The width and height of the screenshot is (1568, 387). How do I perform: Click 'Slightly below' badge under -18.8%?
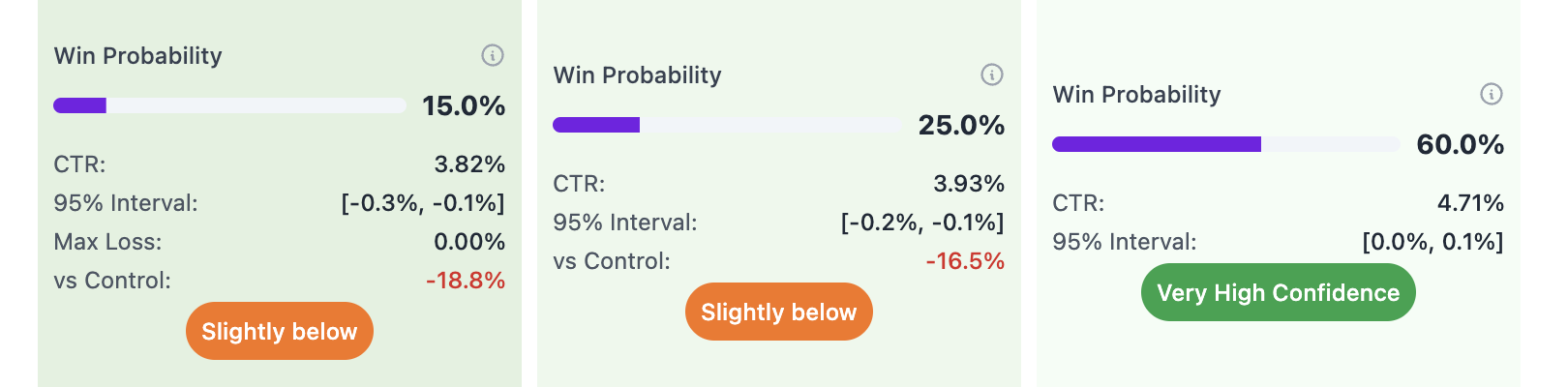tap(280, 331)
